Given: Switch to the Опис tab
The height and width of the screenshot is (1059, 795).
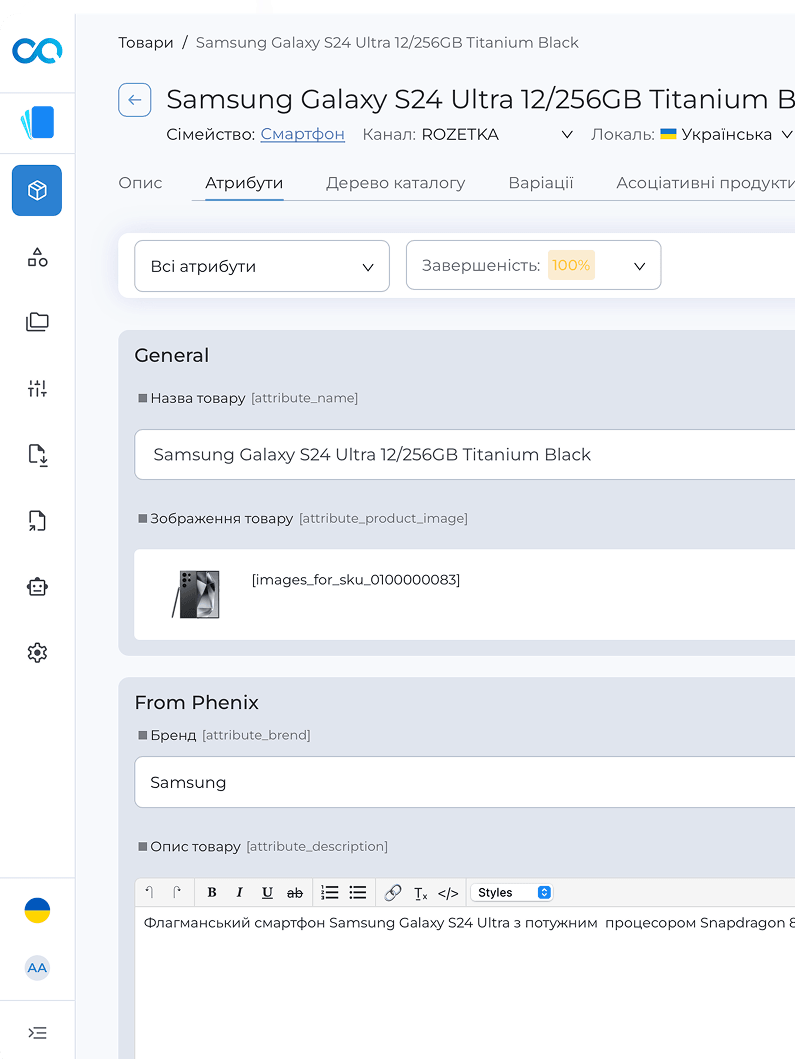Looking at the screenshot, I should 140,183.
